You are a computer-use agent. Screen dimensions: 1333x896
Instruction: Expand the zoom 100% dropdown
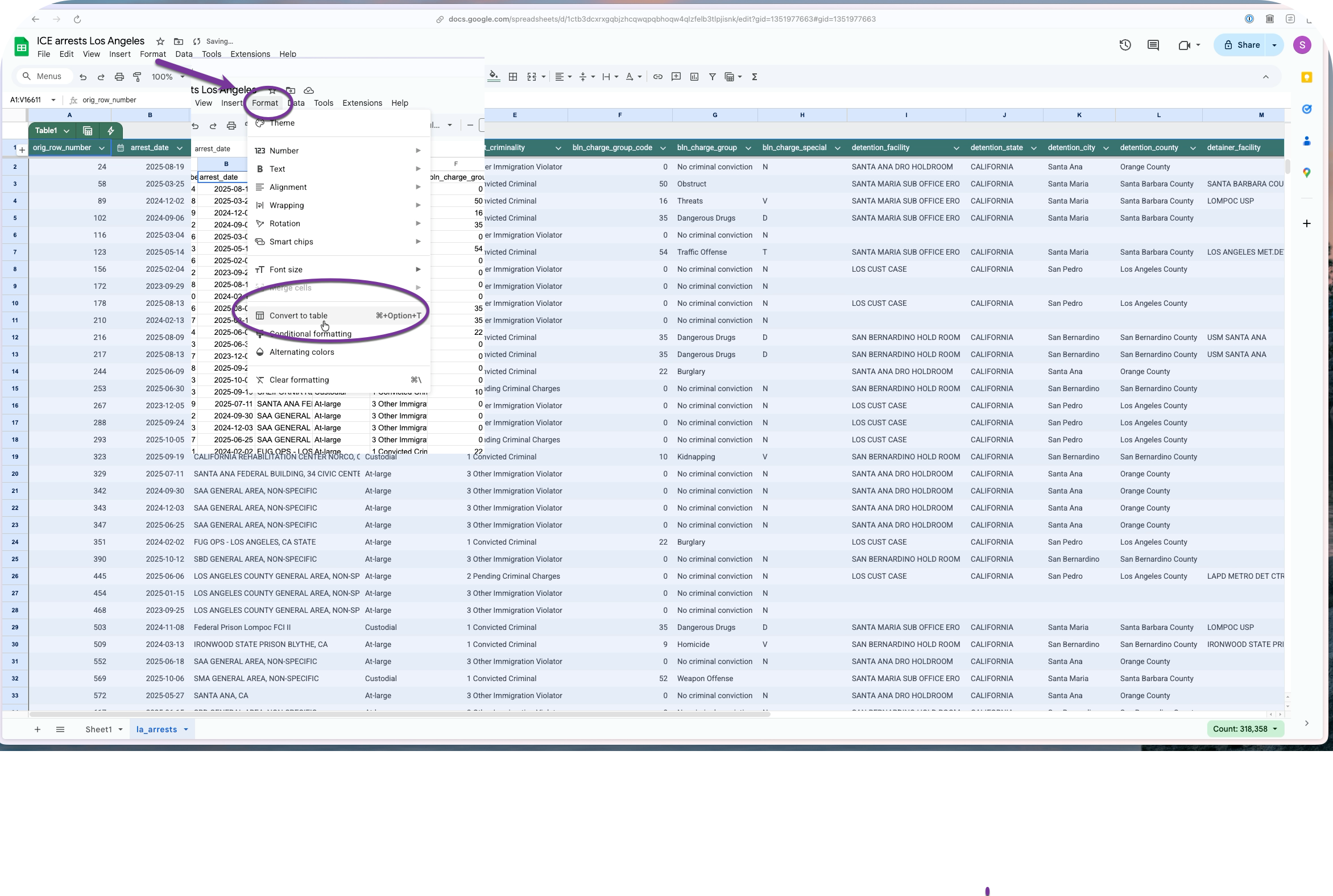pos(168,77)
